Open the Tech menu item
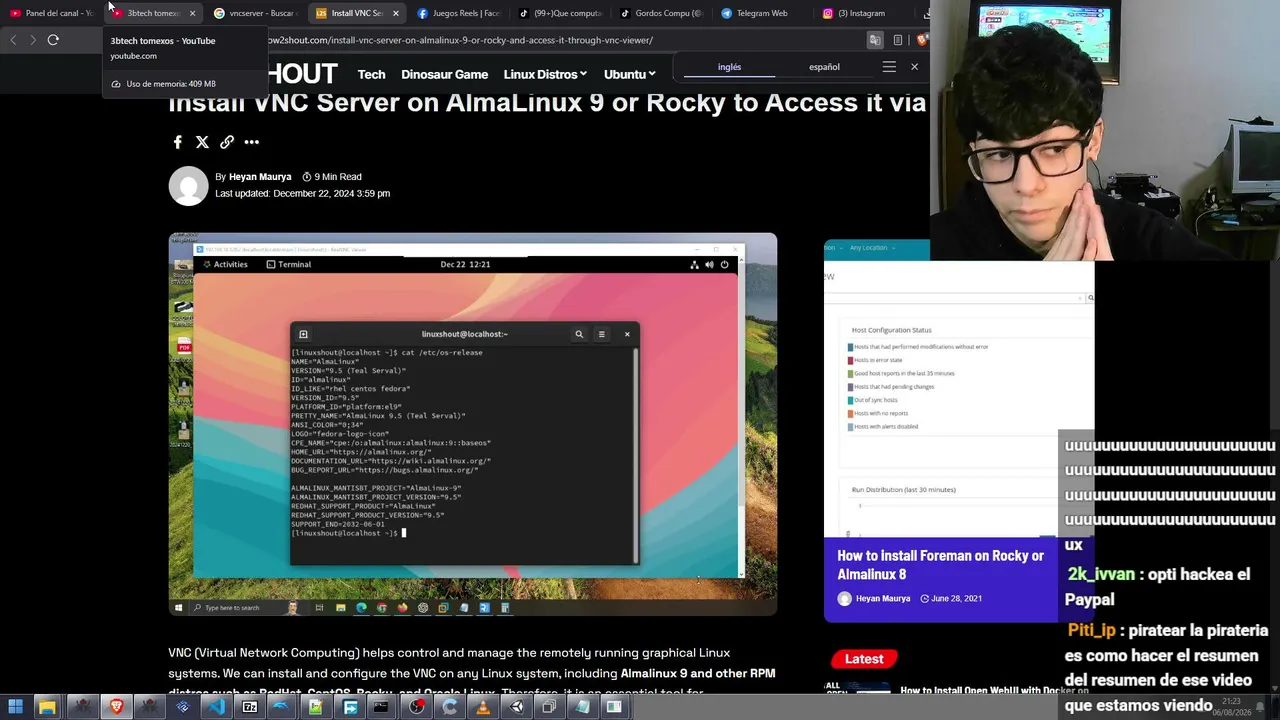1280x720 pixels. [x=371, y=74]
